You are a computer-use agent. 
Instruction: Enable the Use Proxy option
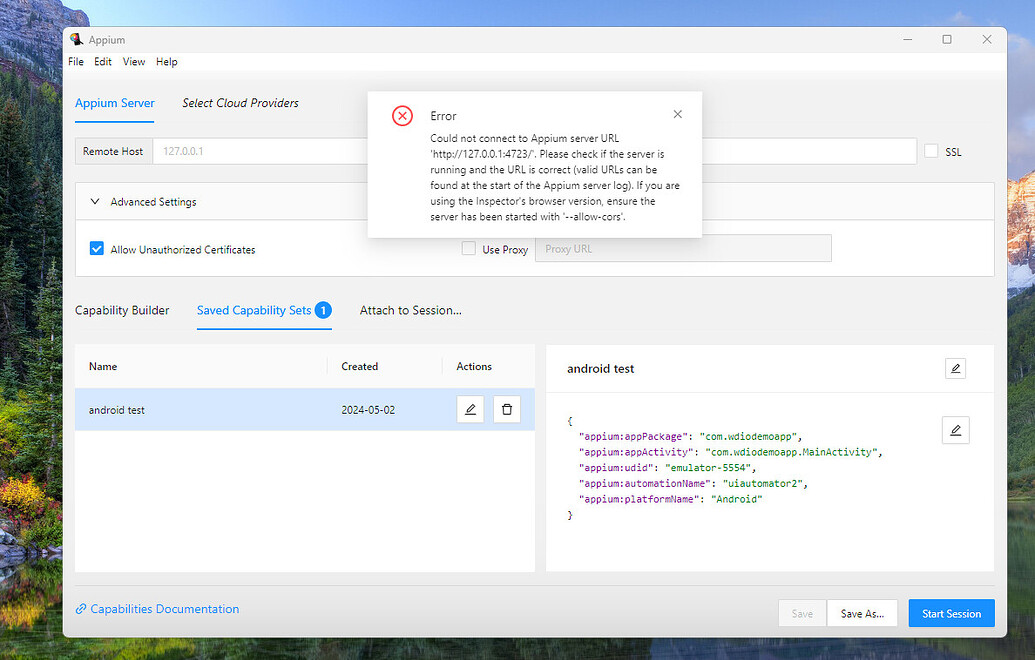[468, 248]
